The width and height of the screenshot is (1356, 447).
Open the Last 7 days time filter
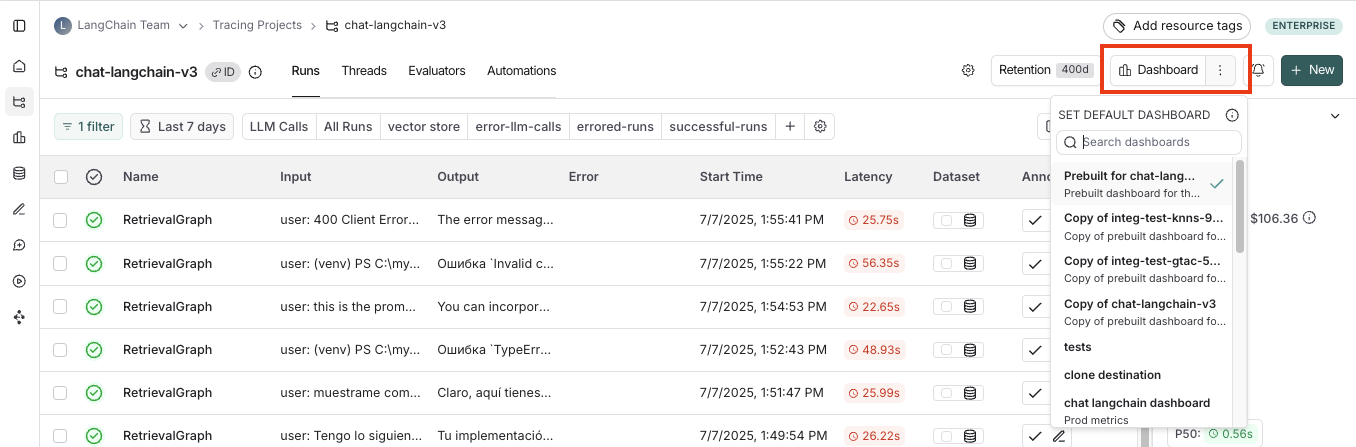point(182,127)
